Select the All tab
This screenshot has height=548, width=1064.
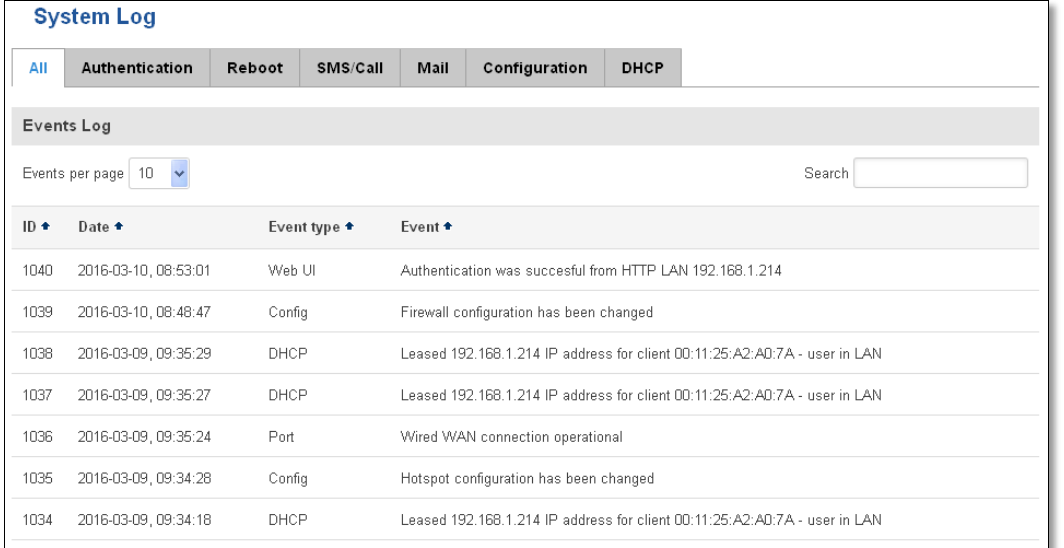39,68
